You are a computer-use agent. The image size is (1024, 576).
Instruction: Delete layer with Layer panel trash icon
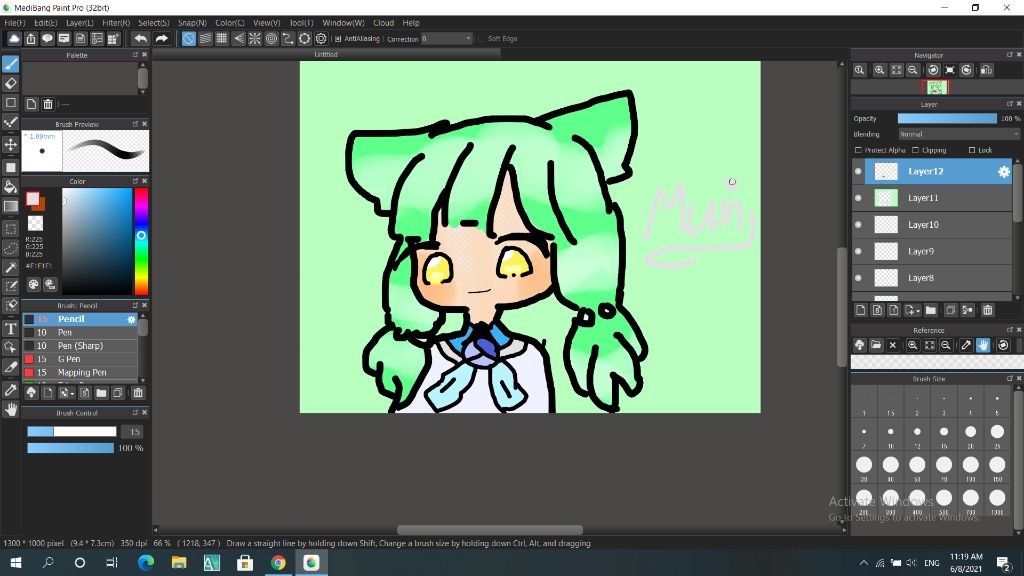tap(987, 310)
